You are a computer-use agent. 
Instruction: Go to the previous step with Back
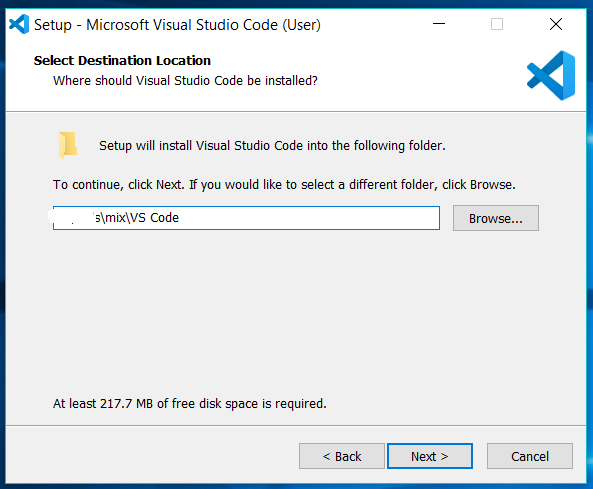(x=342, y=456)
